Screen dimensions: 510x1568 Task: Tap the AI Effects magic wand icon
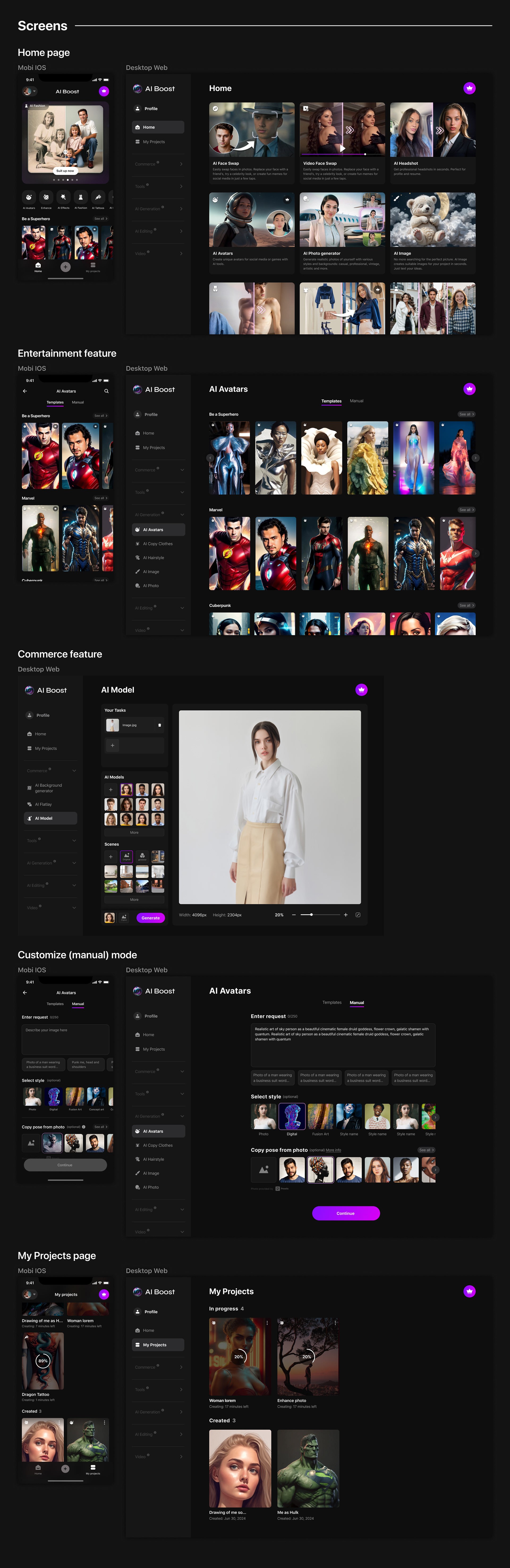[x=63, y=197]
